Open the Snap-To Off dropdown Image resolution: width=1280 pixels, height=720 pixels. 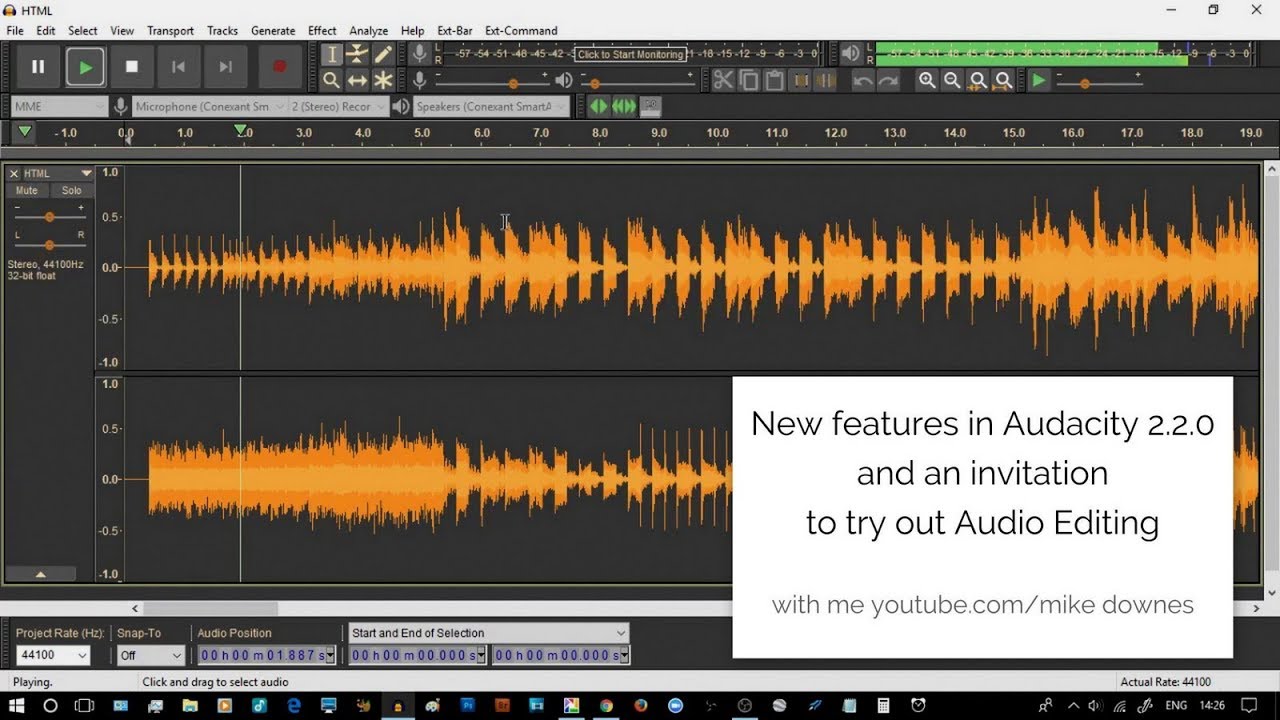pyautogui.click(x=151, y=655)
